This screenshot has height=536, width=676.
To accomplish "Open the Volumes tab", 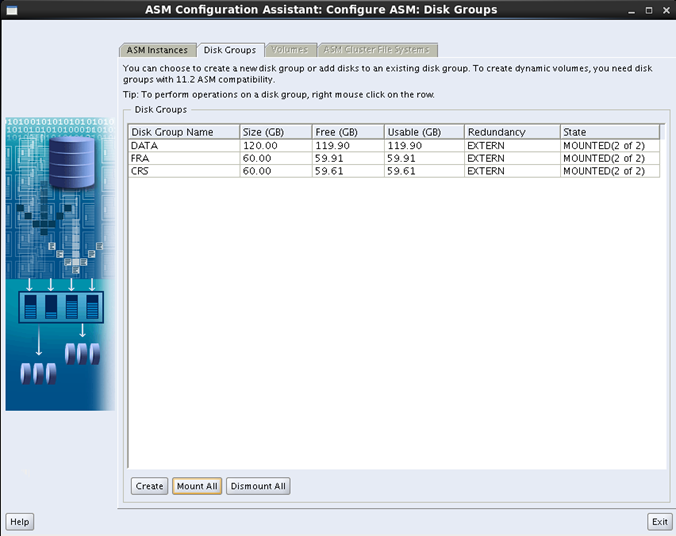I will coord(290,50).
